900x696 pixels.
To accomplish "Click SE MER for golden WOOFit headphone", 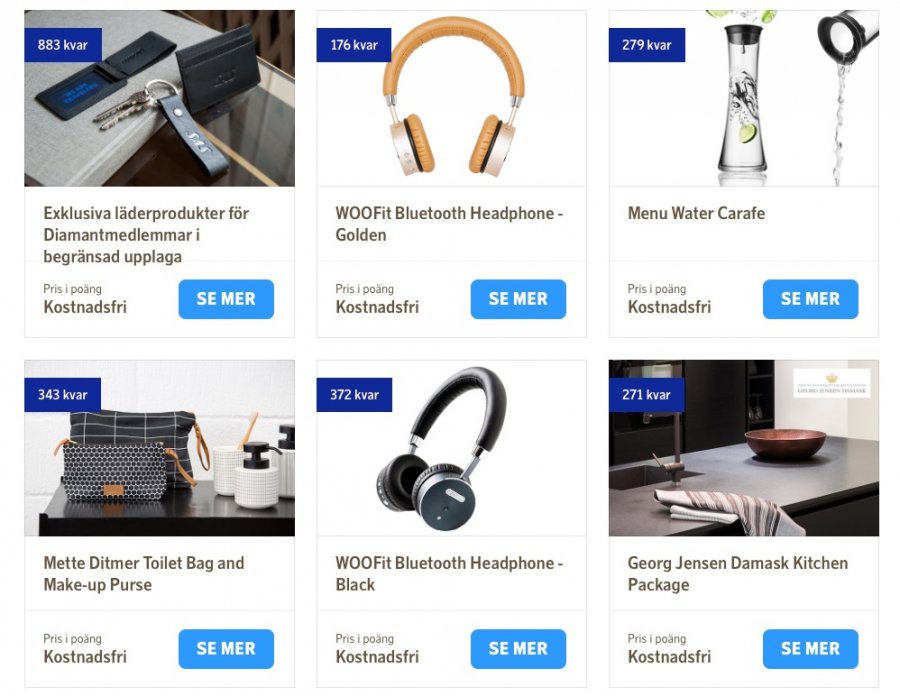I will (518, 299).
